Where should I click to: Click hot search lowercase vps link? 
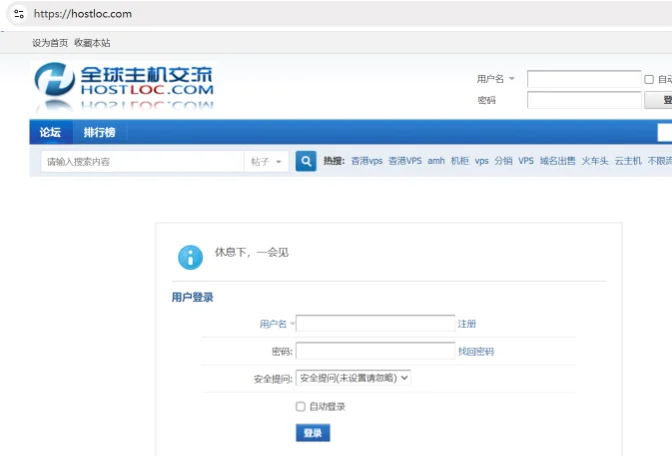[x=482, y=161]
